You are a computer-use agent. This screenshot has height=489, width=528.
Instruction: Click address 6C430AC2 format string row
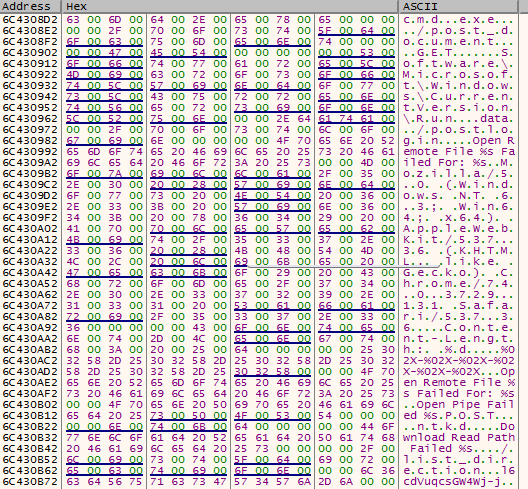[30, 361]
